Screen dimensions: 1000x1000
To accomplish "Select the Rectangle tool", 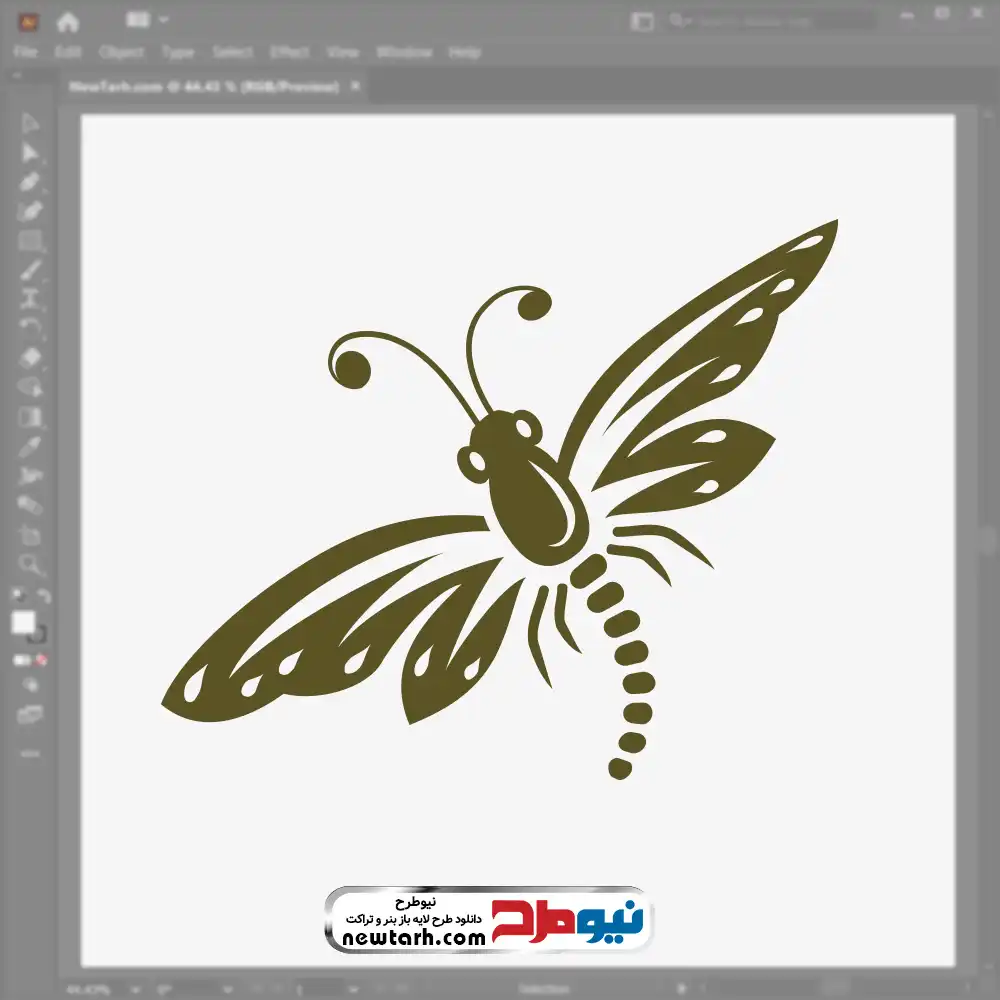I will [x=30, y=240].
